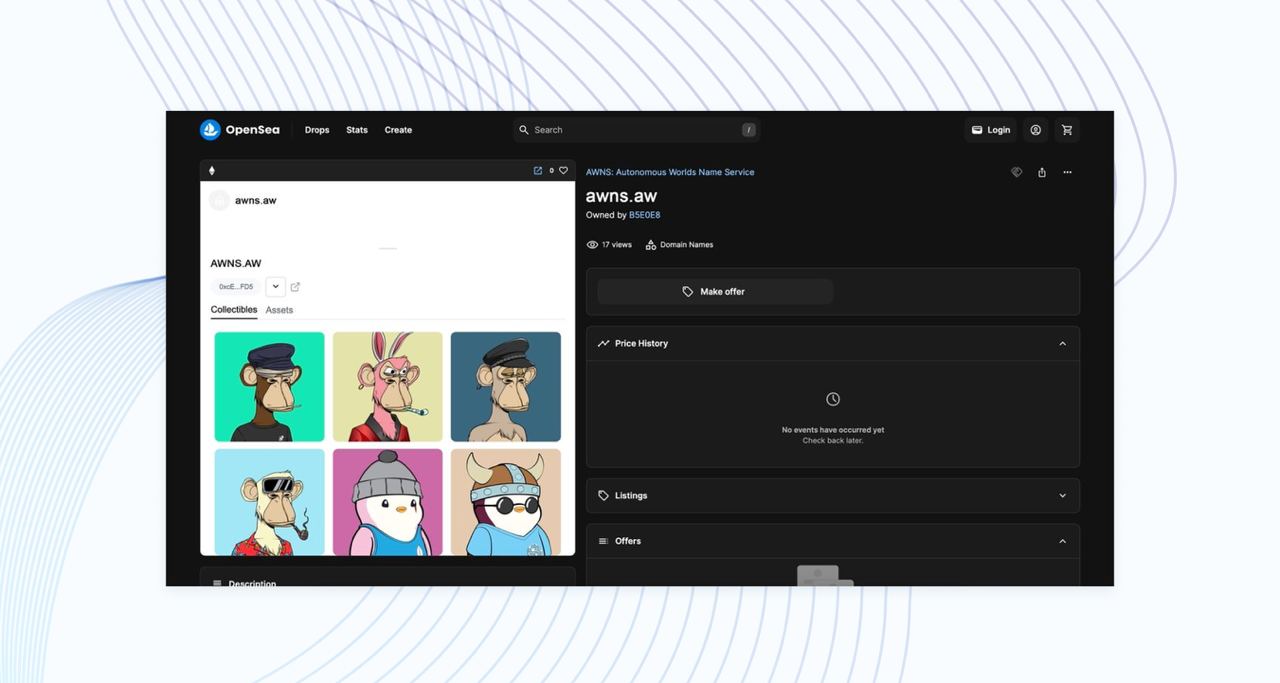Click the Login wallet button
This screenshot has width=1280, height=683.
point(991,130)
